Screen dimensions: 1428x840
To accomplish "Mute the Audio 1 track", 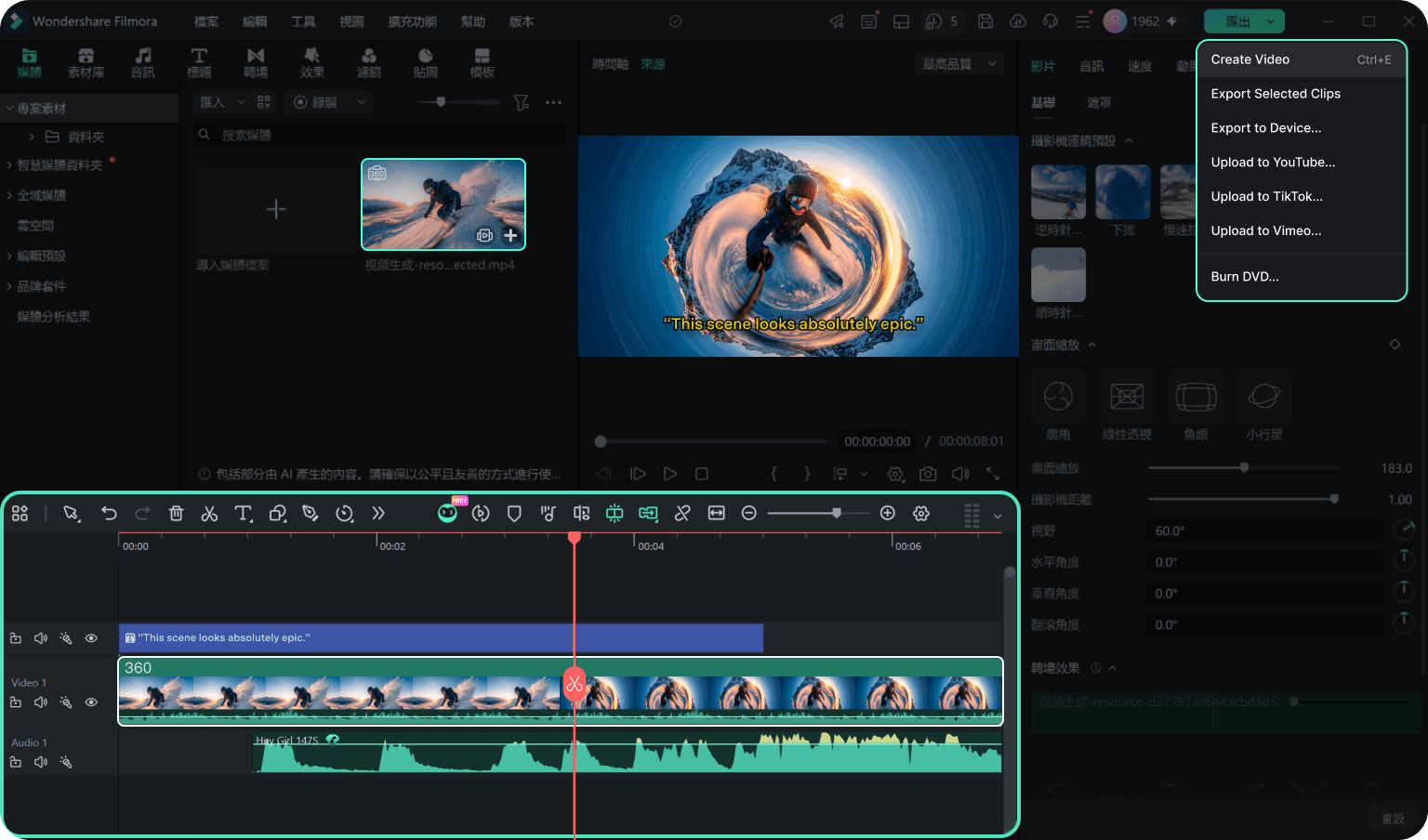I will [x=41, y=762].
